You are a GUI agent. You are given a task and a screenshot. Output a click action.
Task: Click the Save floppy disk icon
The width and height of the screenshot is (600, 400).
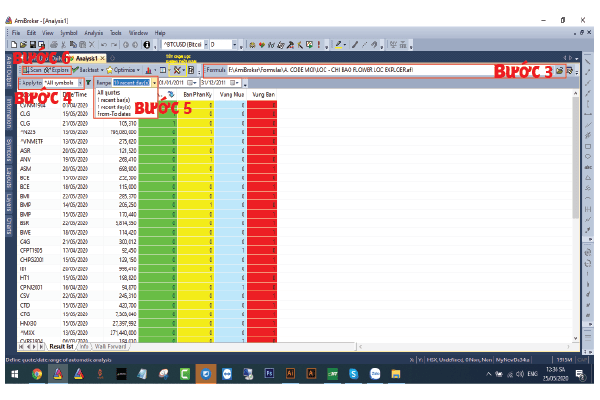point(33,45)
